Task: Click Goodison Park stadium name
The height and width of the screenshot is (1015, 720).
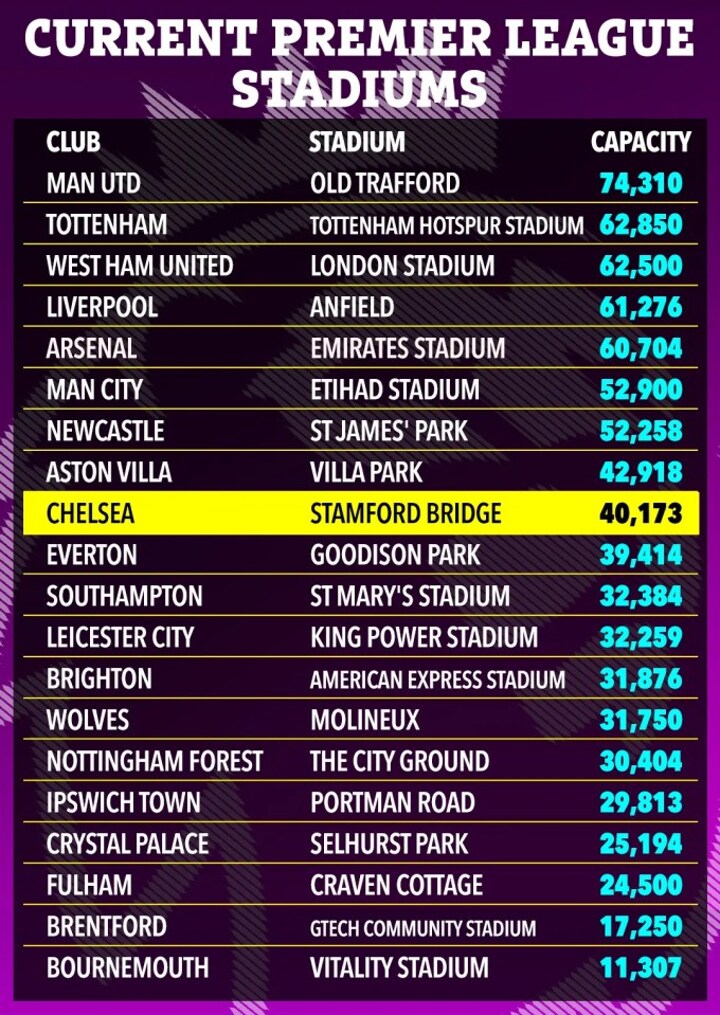Action: [x=395, y=555]
